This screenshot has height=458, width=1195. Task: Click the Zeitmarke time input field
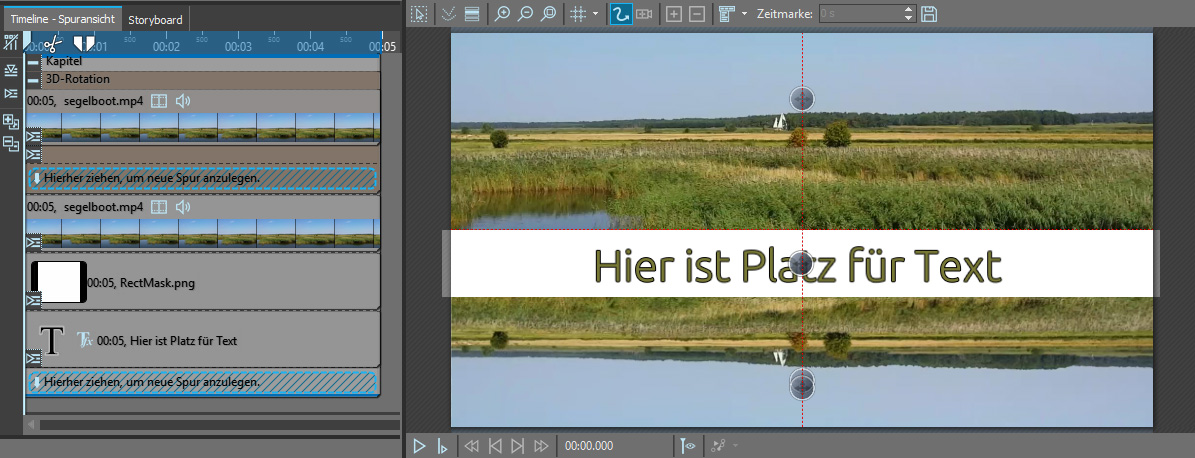[x=860, y=14]
